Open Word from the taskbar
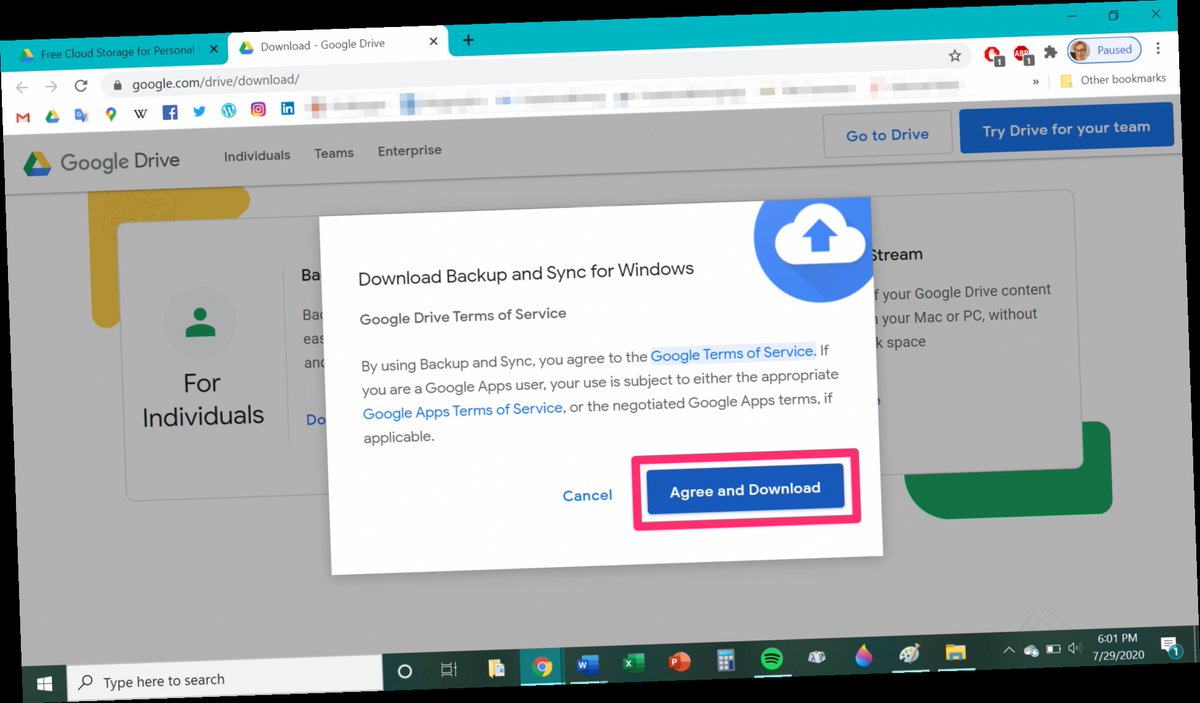 585,663
